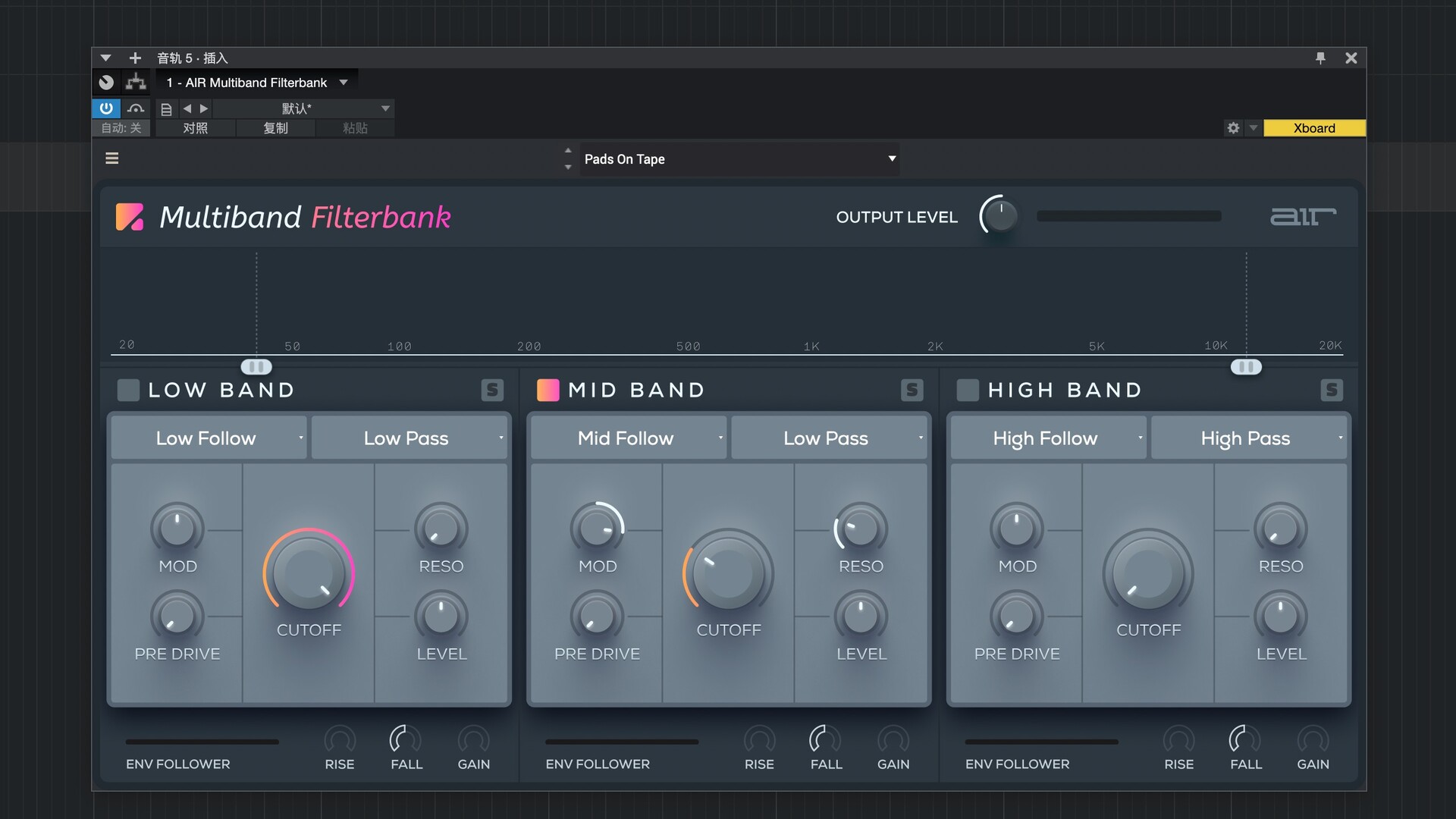Pin the plugin window
The image size is (1456, 819).
coord(1320,58)
